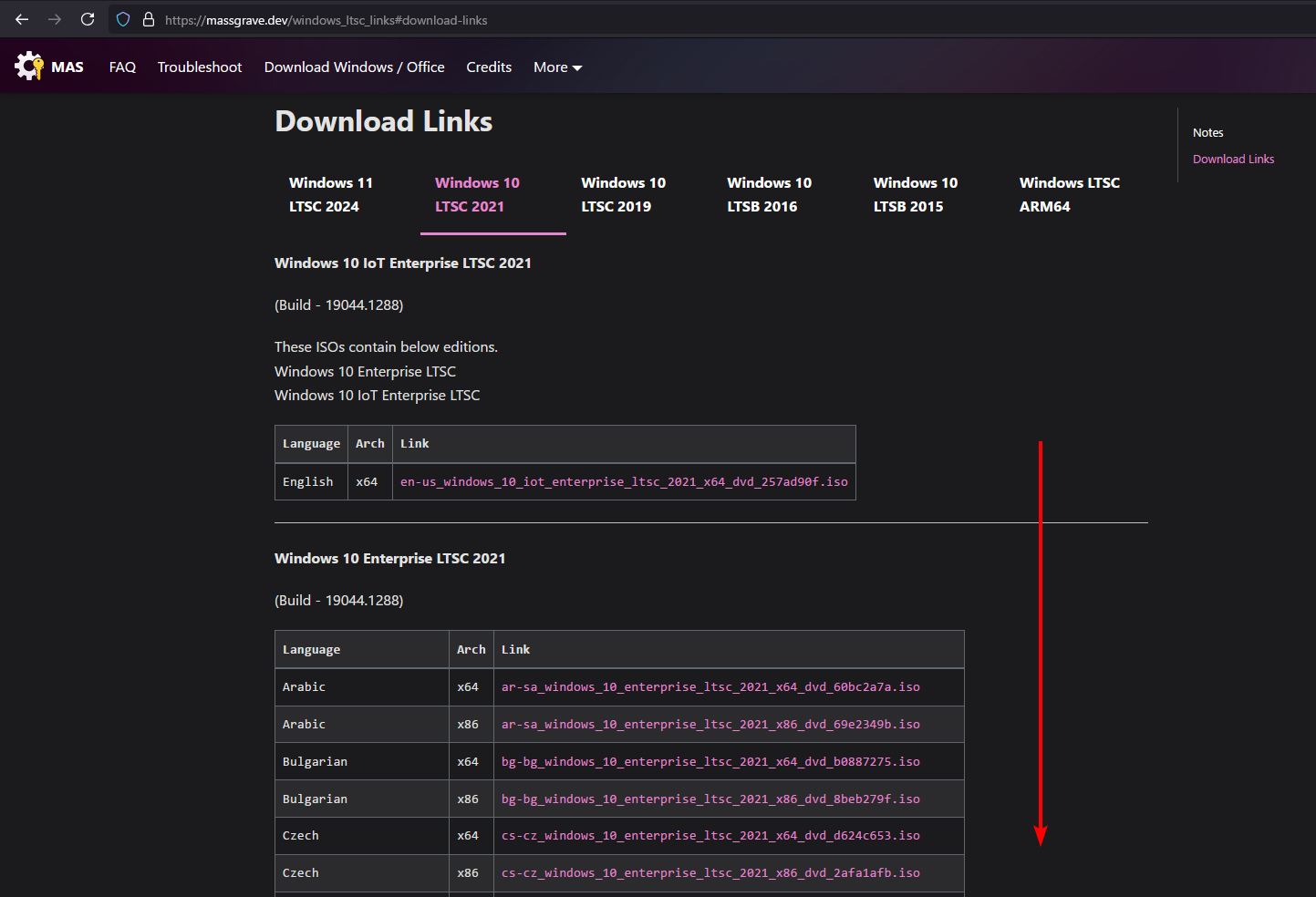The width and height of the screenshot is (1316, 897).
Task: Expand the More dropdown menu
Action: tap(557, 67)
